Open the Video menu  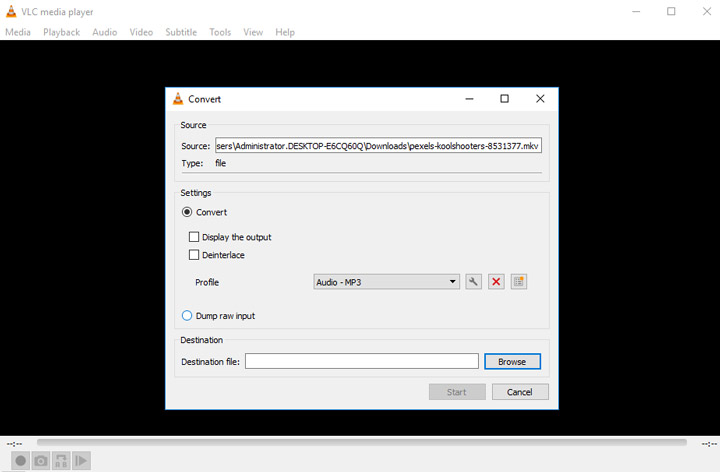pos(141,32)
